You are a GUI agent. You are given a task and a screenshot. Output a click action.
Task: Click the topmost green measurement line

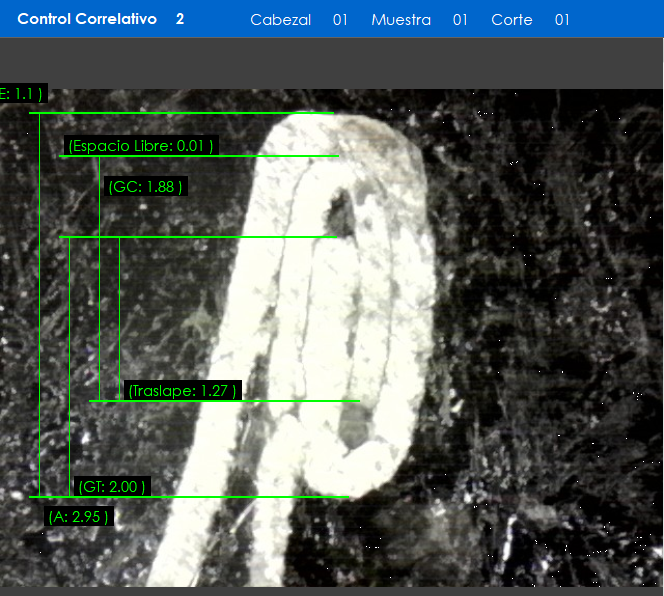coord(180,114)
